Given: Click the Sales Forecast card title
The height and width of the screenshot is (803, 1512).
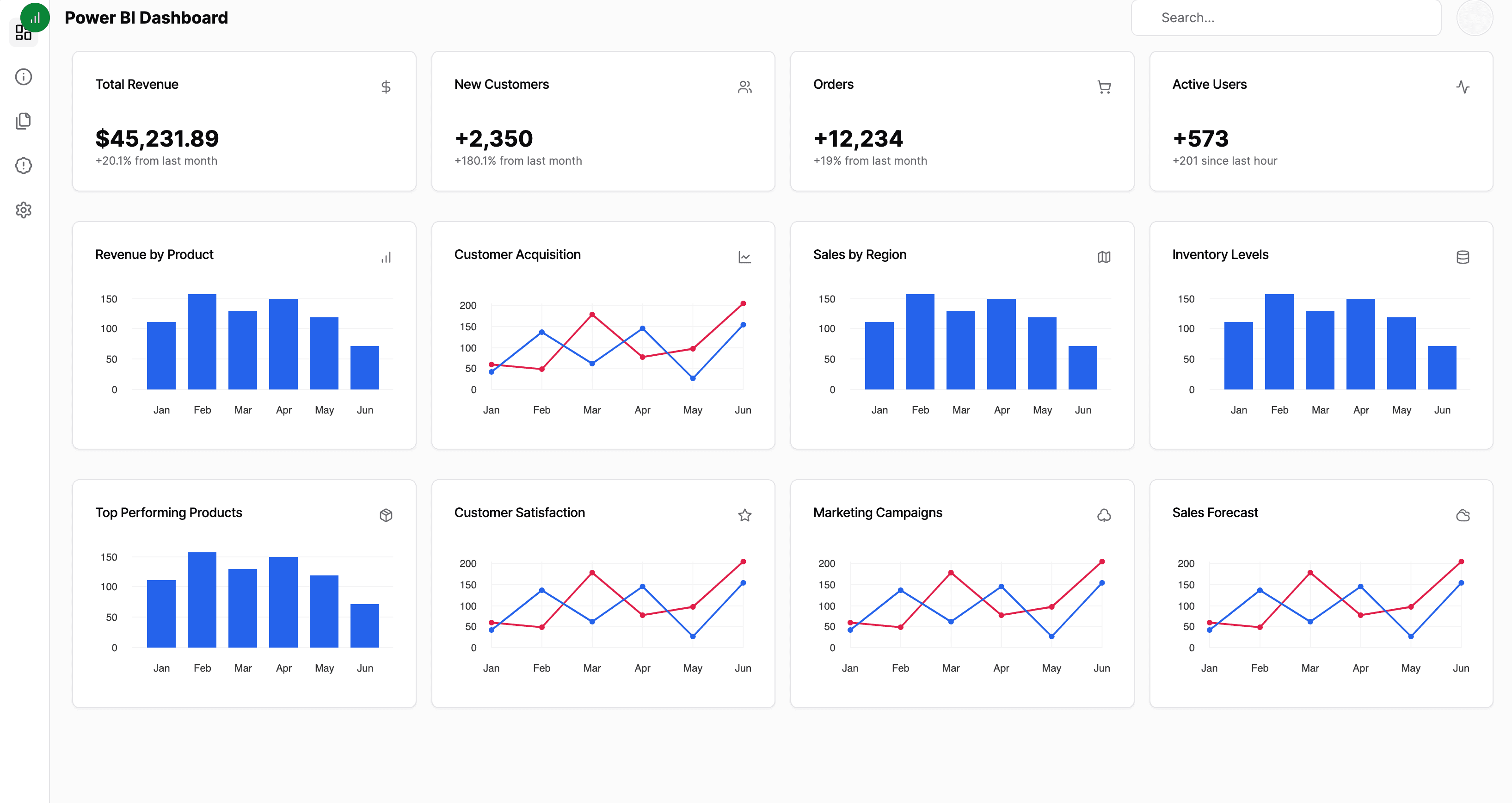Looking at the screenshot, I should pyautogui.click(x=1215, y=513).
